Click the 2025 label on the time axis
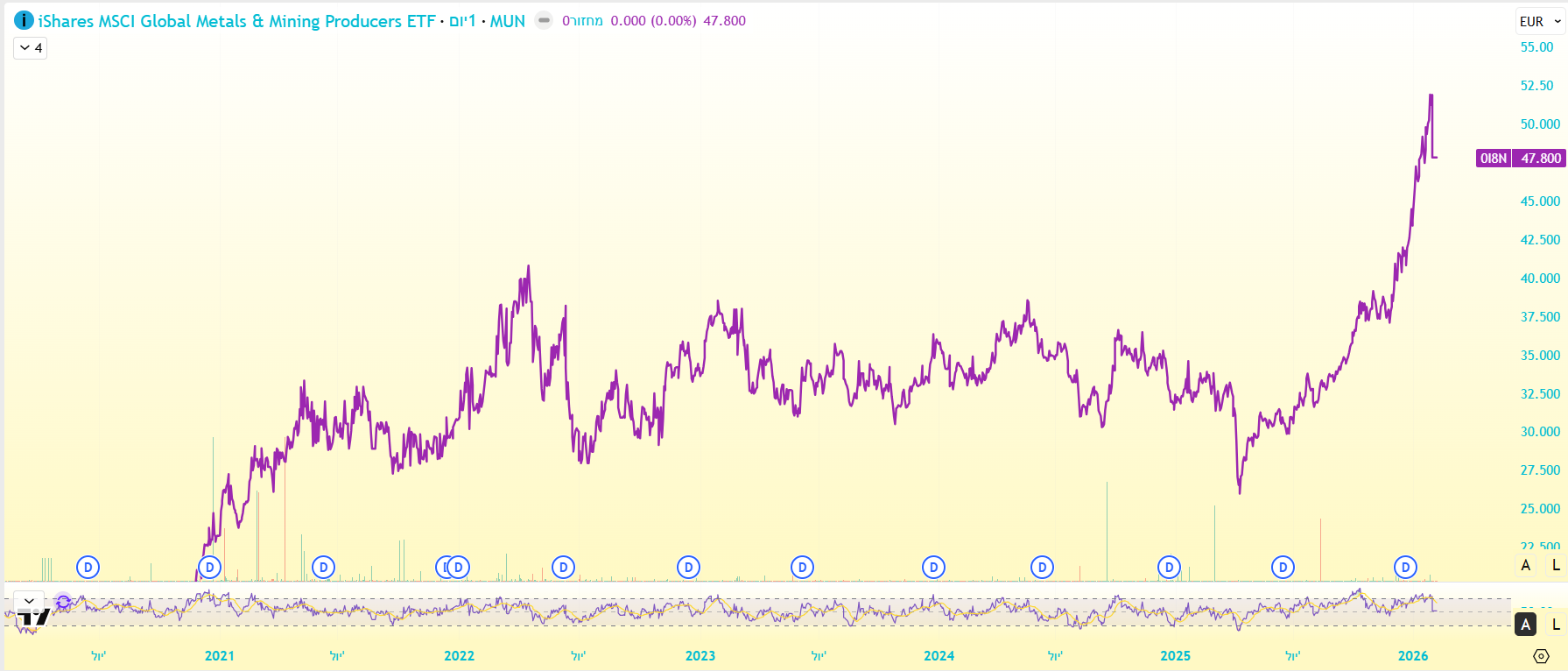 (1175, 656)
